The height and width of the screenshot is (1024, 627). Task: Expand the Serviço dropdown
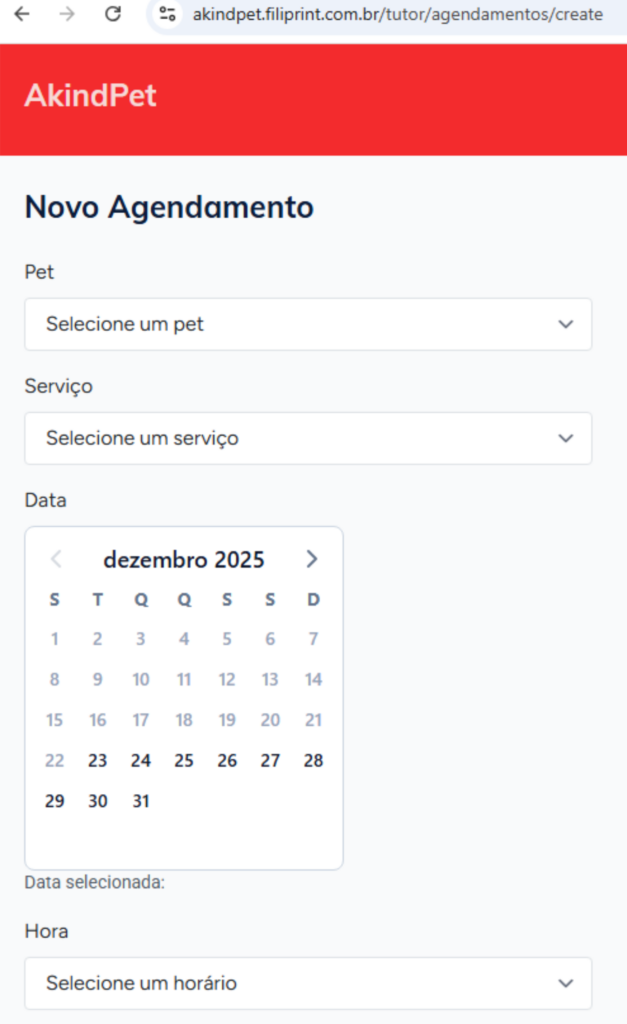[x=308, y=438]
